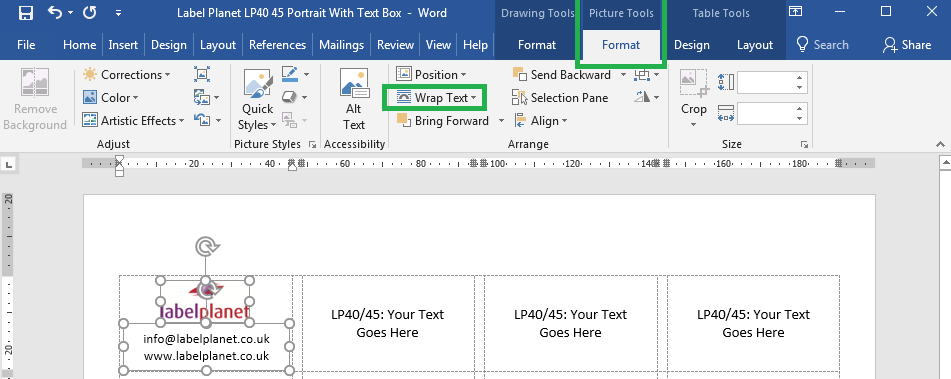Click the info@labelplanet.co.uk text box
Image resolution: width=951 pixels, height=379 pixels.
coord(206,347)
